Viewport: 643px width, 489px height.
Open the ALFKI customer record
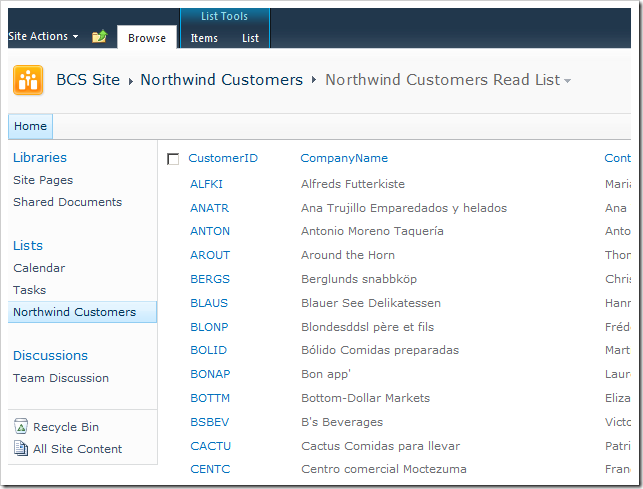click(206, 184)
